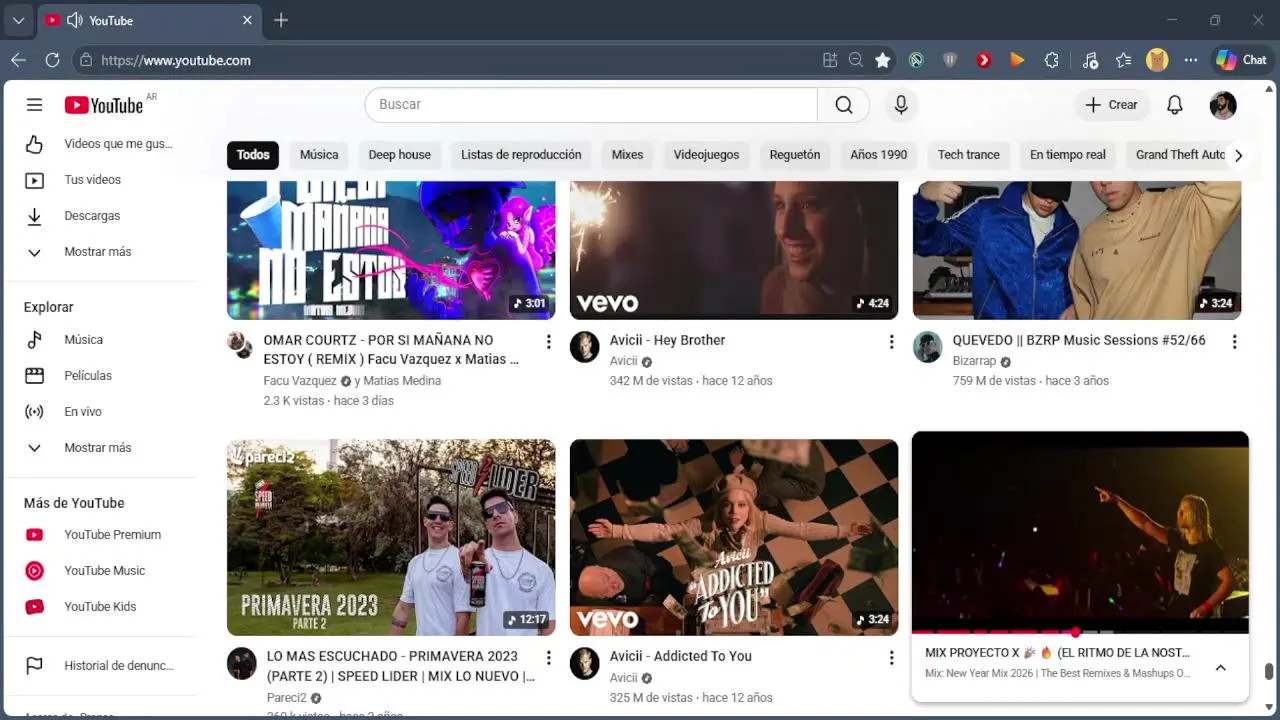1280x720 pixels.
Task: Select the Todos filter chip
Action: [253, 155]
